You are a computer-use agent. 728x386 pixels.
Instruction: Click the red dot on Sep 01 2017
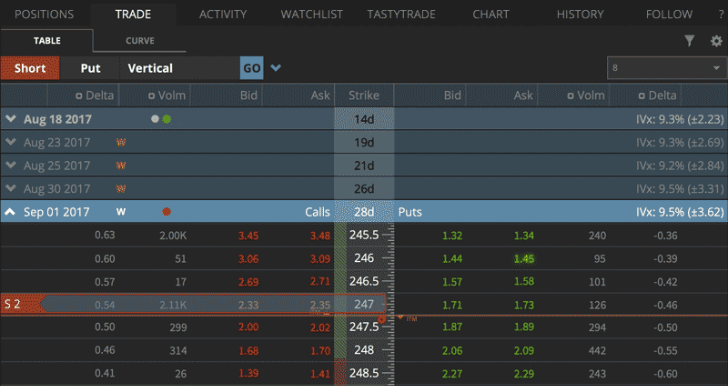click(x=167, y=212)
